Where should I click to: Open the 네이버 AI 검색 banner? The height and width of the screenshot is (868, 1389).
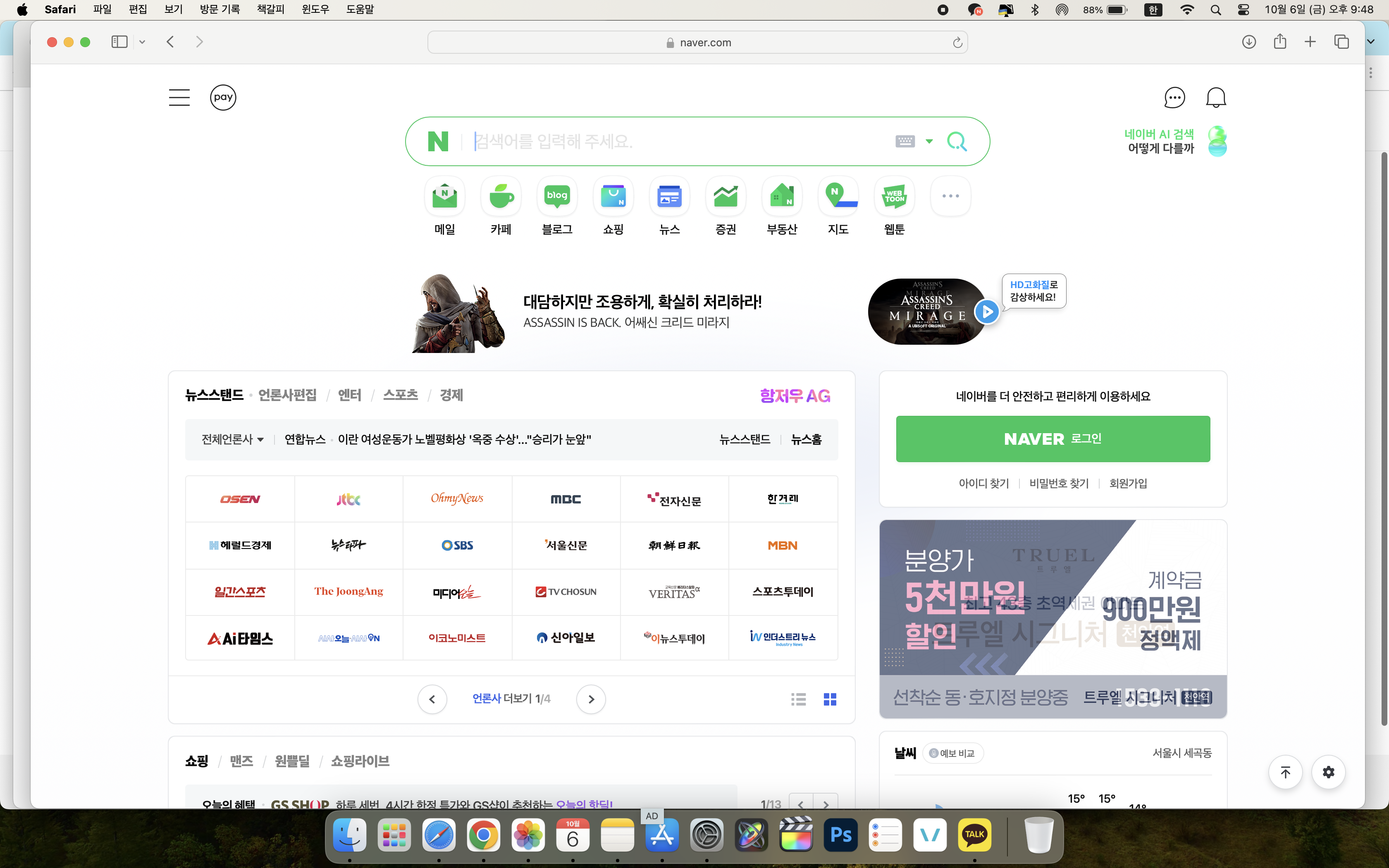tap(1175, 141)
